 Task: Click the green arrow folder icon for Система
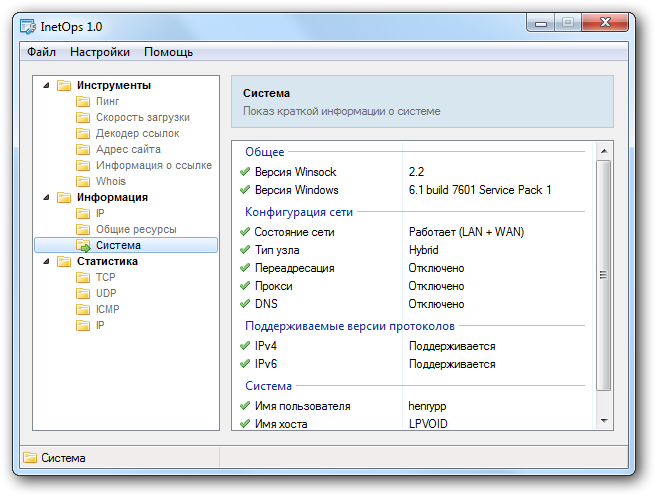coord(84,246)
